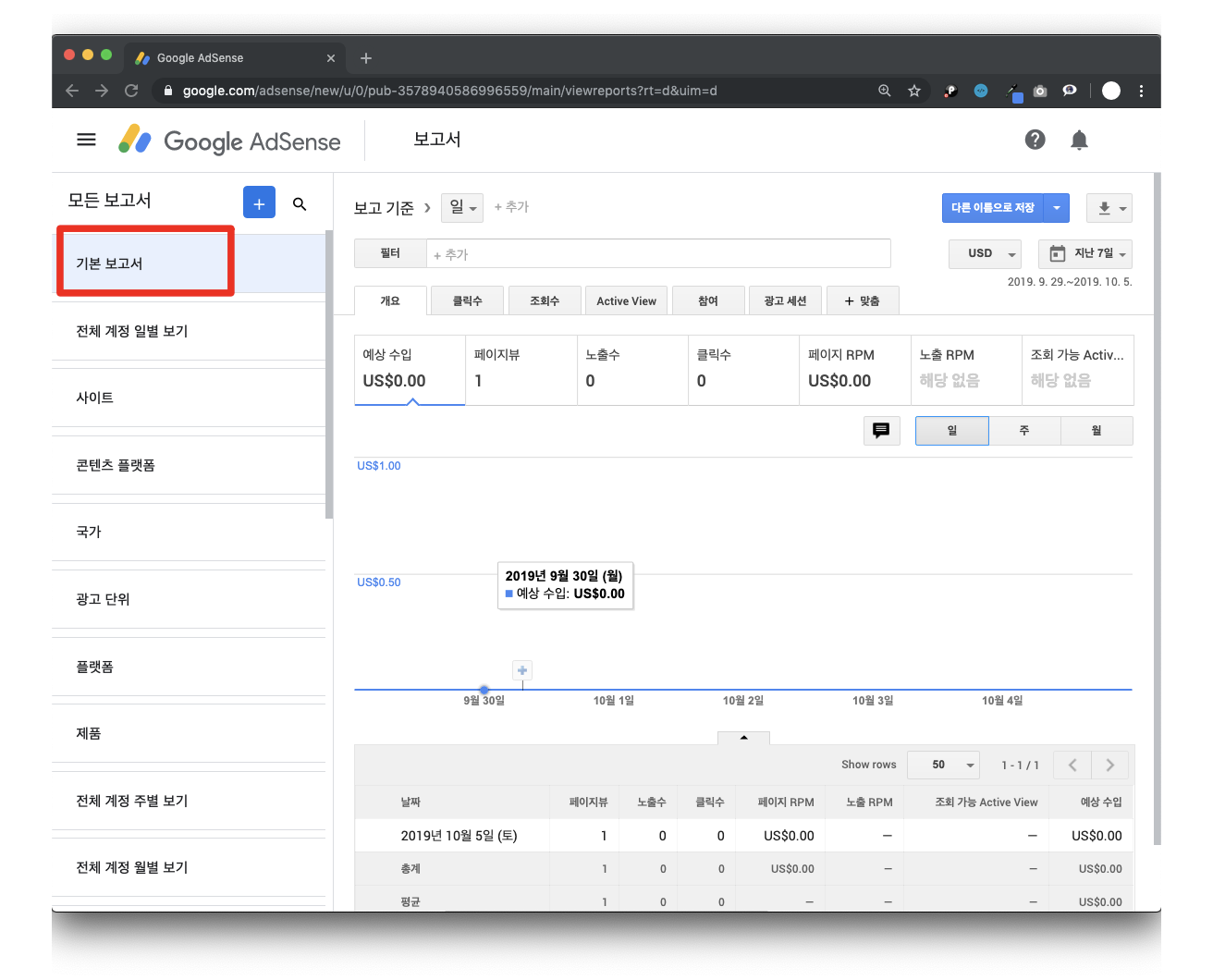Open the 광고 단위 report

(x=188, y=599)
